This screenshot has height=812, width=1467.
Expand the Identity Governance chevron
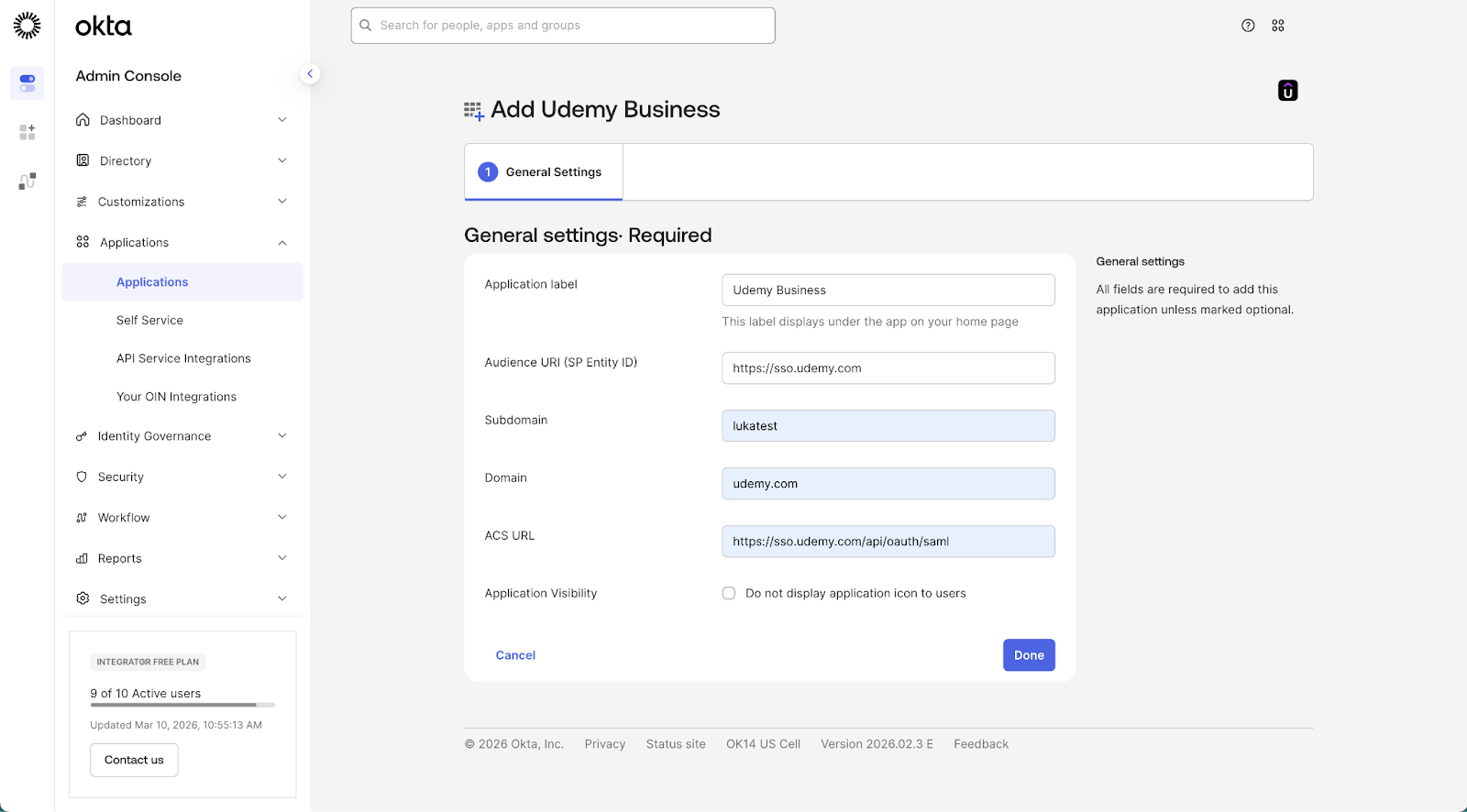[282, 436]
